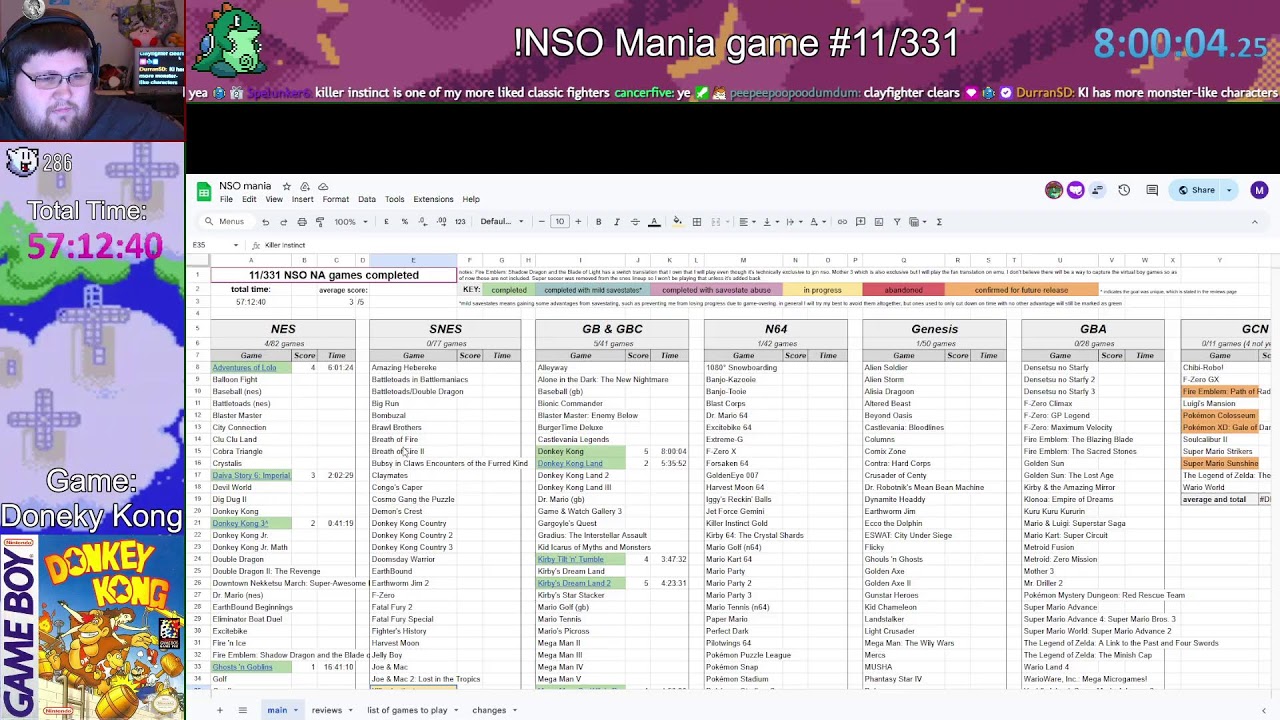
Task: Collapse the toolbar with the chevron
Action: tap(1254, 222)
